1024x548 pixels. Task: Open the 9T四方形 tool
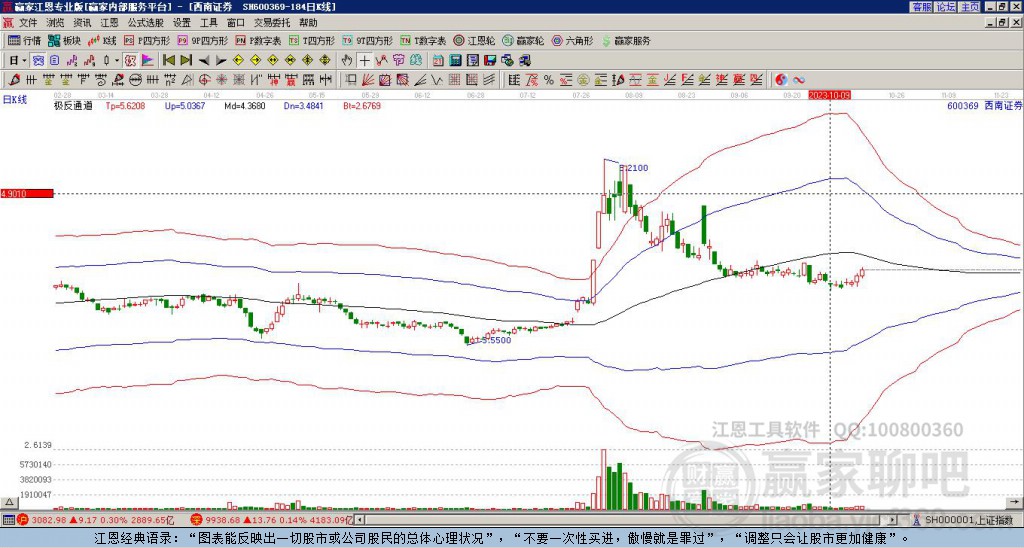(x=368, y=40)
